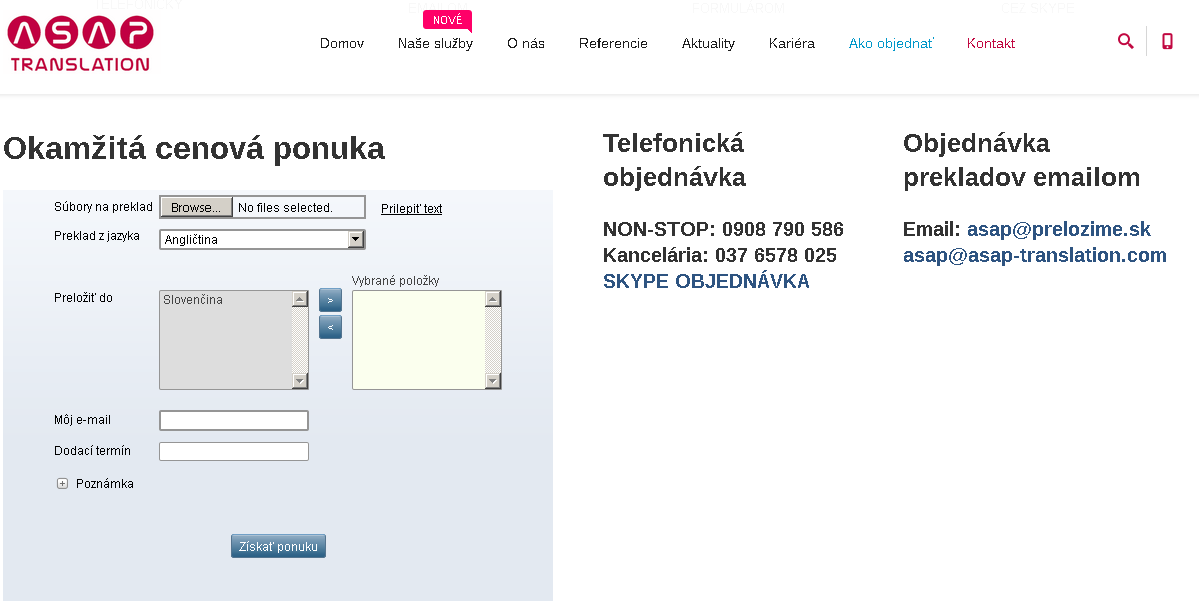Click the NOVÉ badge above Naše služby
Viewport: 1199px width, 601px height.
coord(447,20)
